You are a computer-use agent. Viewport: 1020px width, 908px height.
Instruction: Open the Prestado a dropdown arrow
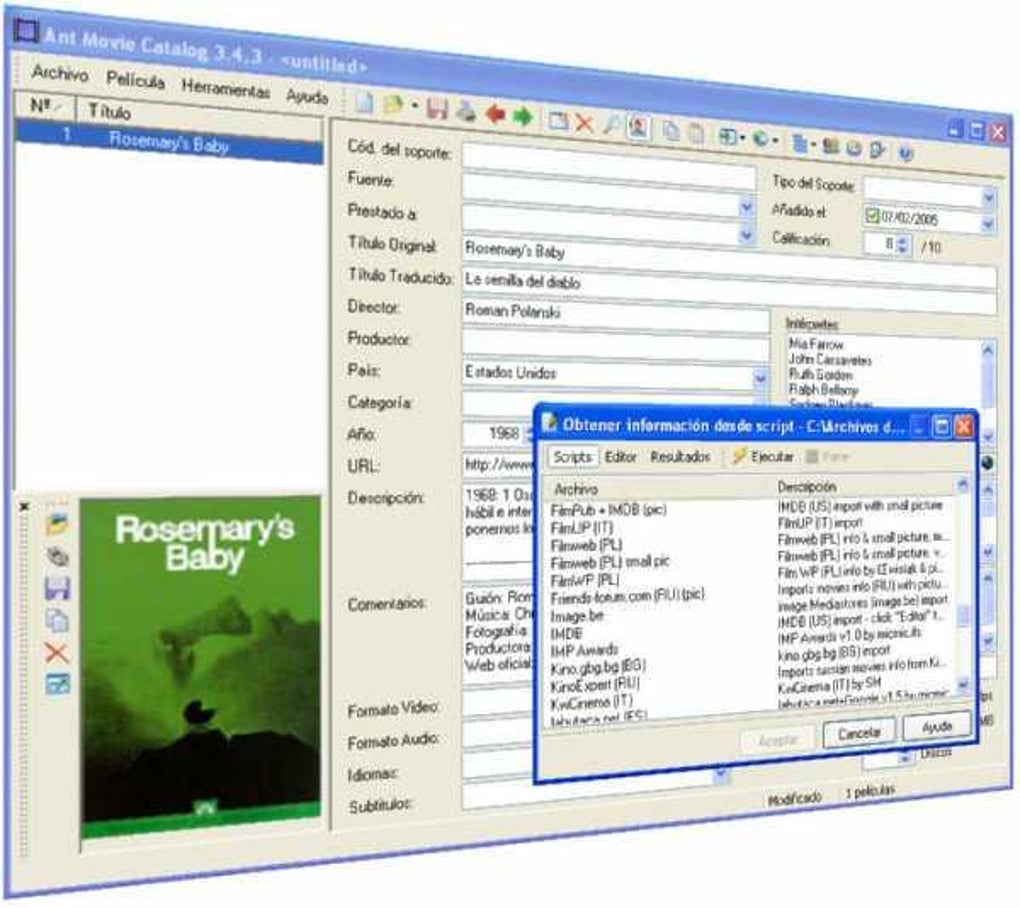[x=747, y=235]
